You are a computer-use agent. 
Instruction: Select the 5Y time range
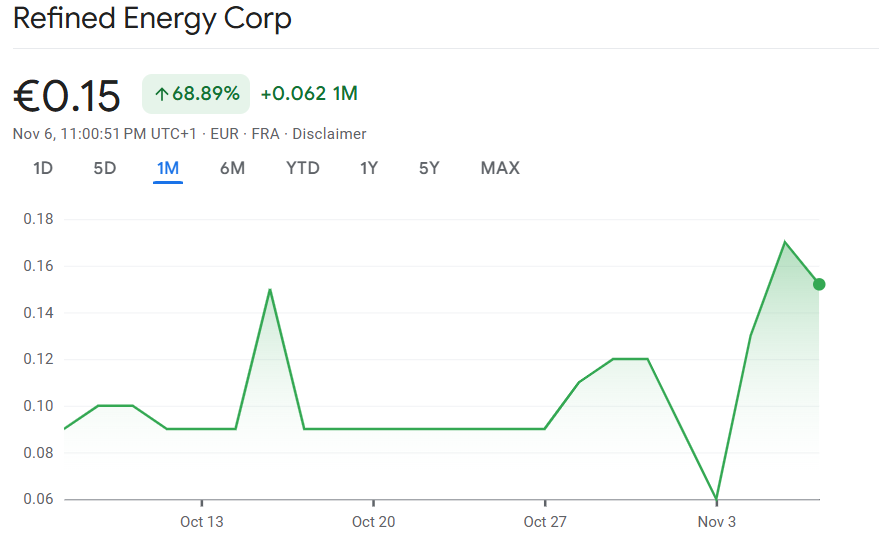pos(429,168)
